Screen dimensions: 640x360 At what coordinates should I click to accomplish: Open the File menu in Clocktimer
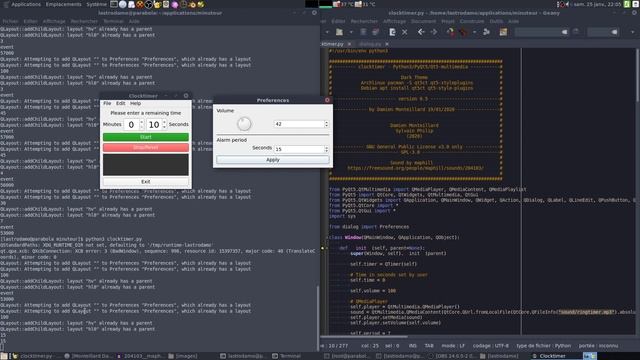point(107,104)
